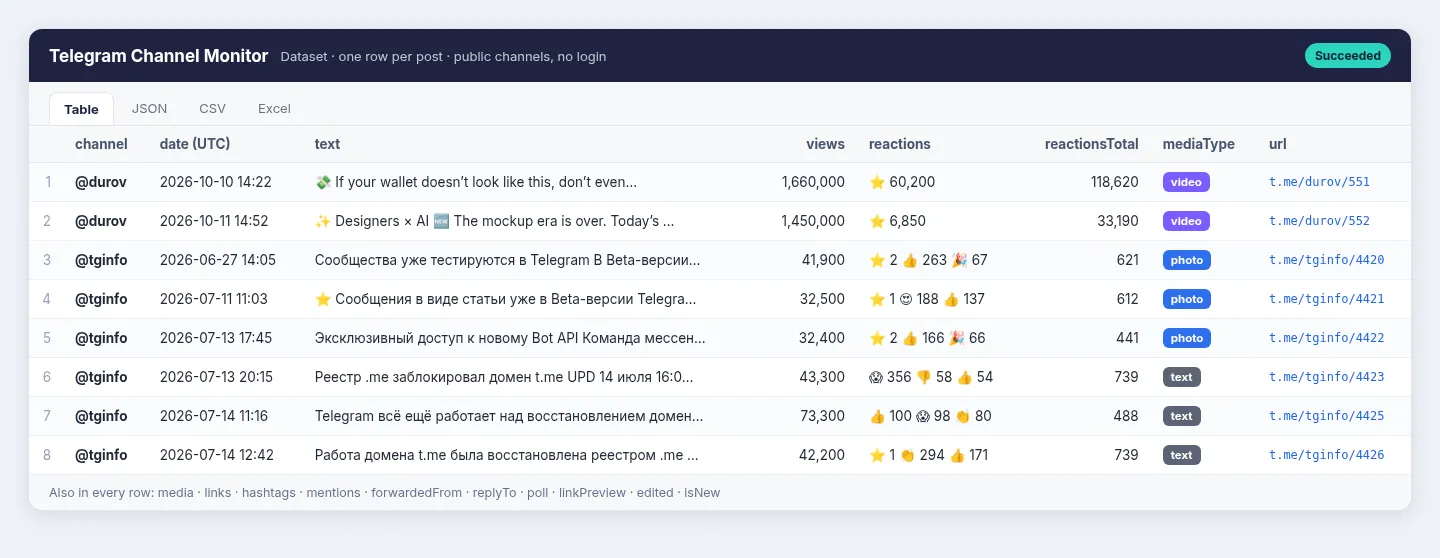Click post text 'Реестр .me заблокировал домен'
Screen dimensions: 1440x558
(504, 377)
